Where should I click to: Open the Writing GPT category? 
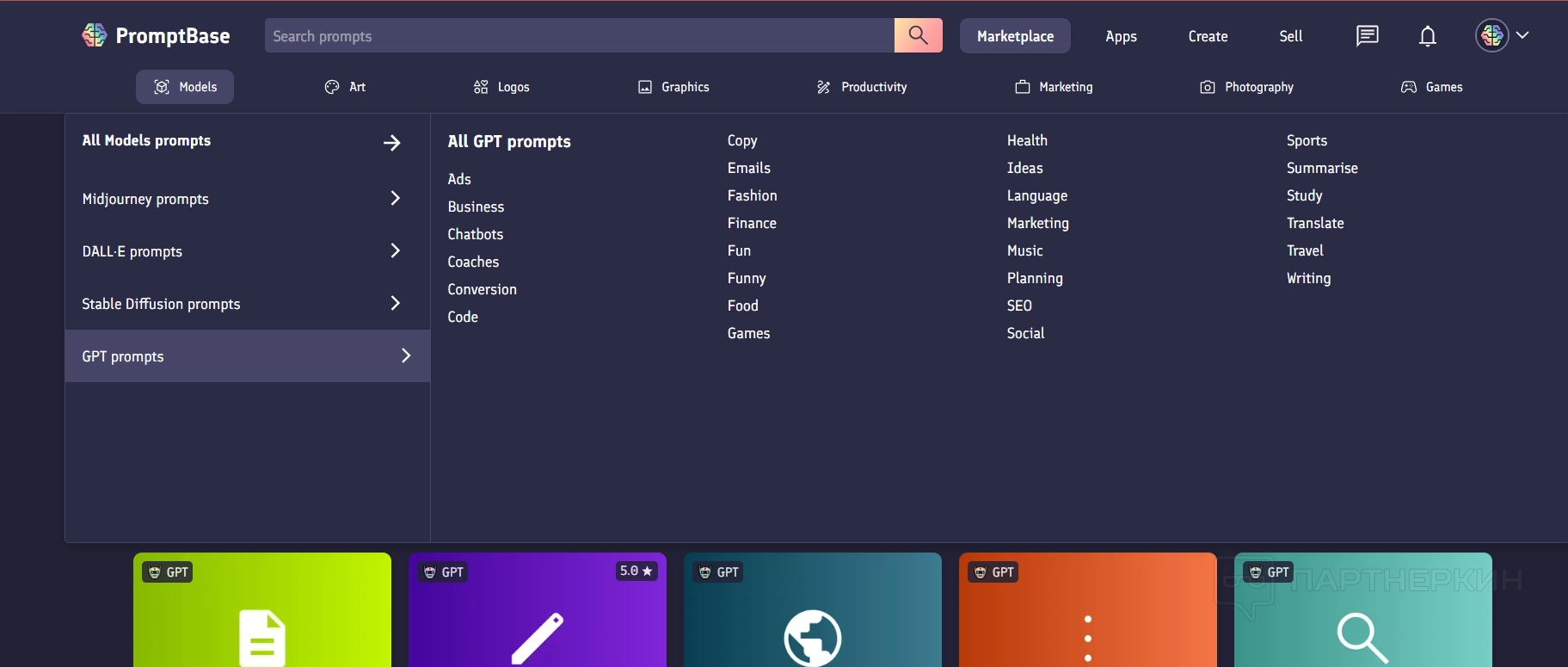[x=1308, y=278]
